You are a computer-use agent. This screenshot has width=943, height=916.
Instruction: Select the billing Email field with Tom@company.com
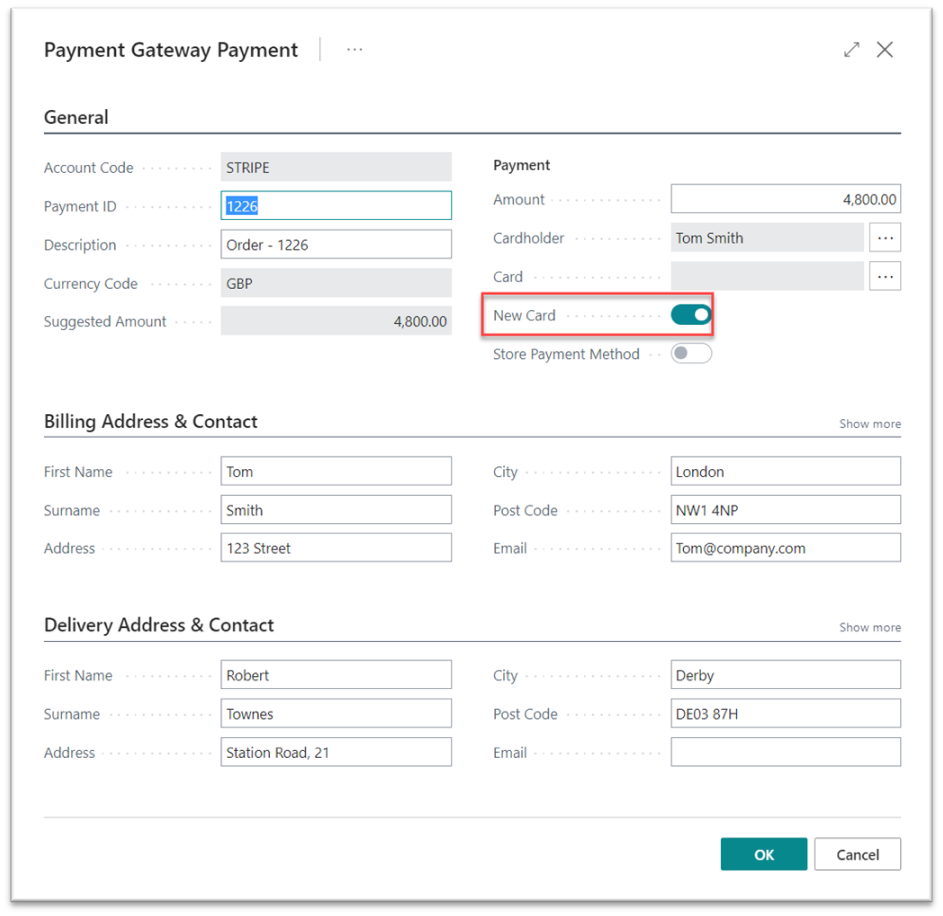pyautogui.click(x=785, y=547)
